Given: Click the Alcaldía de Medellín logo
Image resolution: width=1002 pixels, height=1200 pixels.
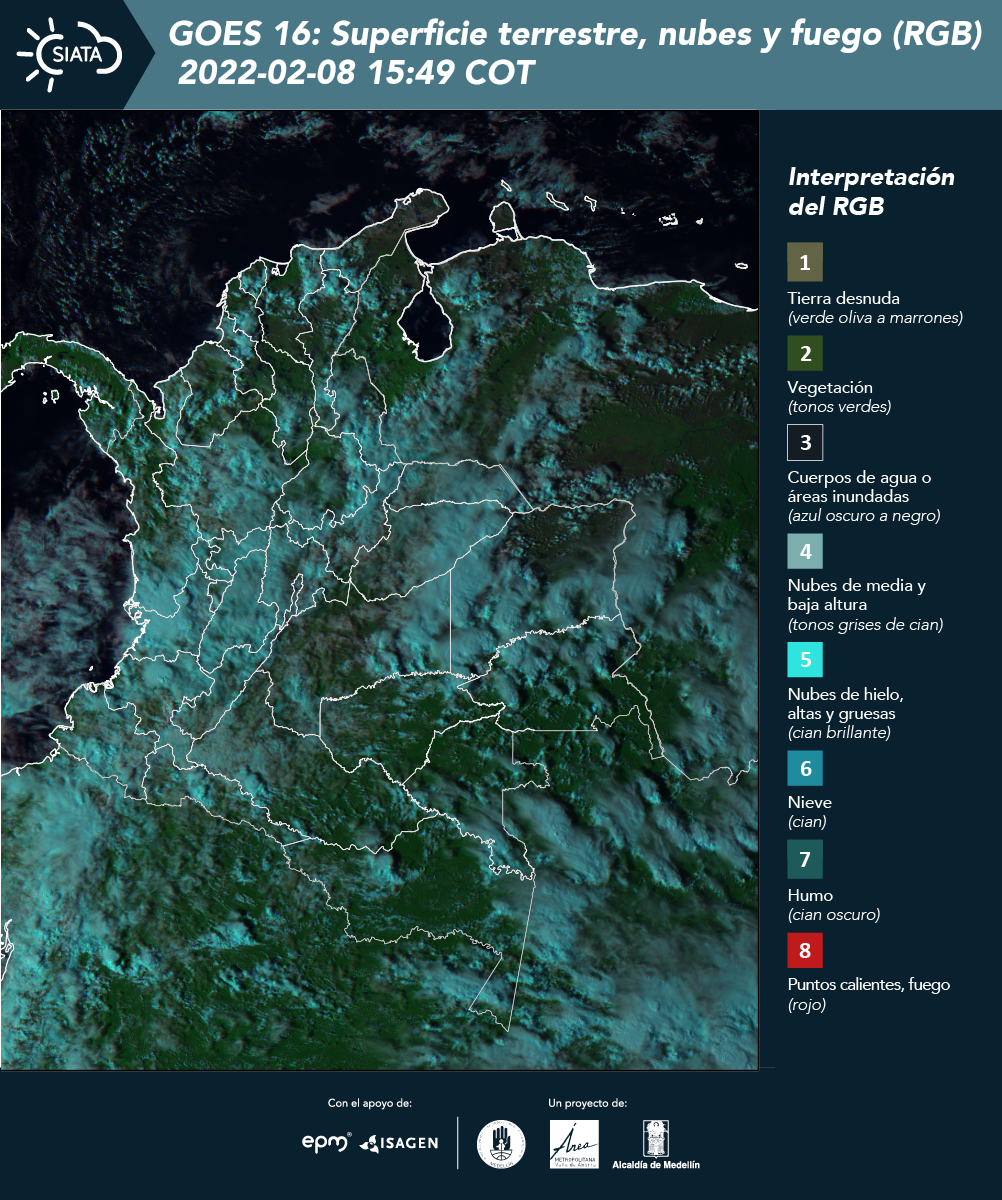Looking at the screenshot, I should point(656,1144).
